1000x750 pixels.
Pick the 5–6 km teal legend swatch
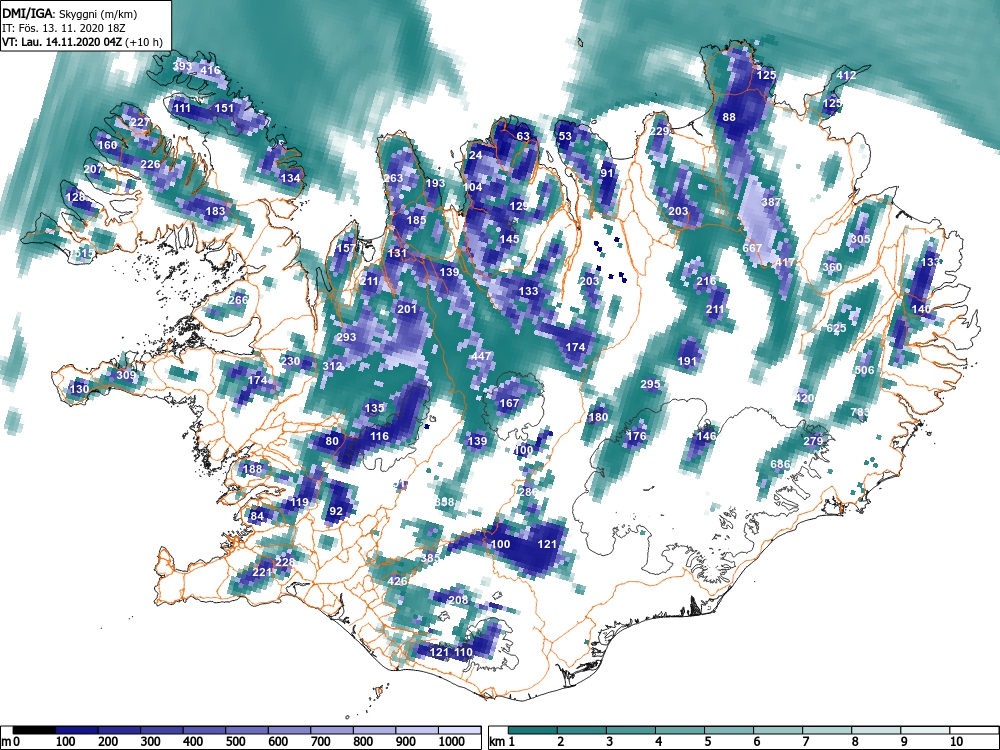729,730
